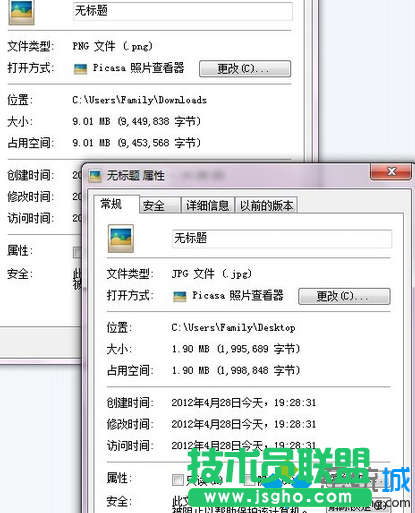
Task: Close the 无标题 属性 dialog
Action: [391, 172]
